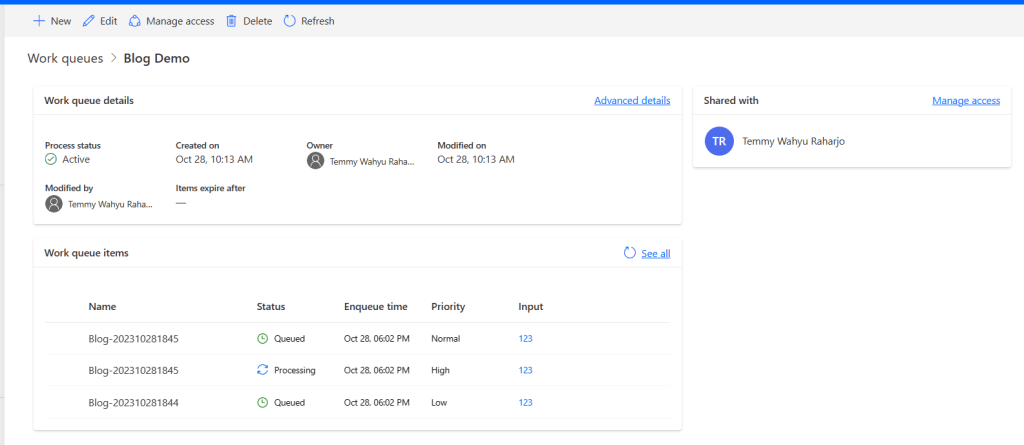Screen dimensions: 1024x445
Task: Click the Manage access toolbar icon
Action: 135,21
